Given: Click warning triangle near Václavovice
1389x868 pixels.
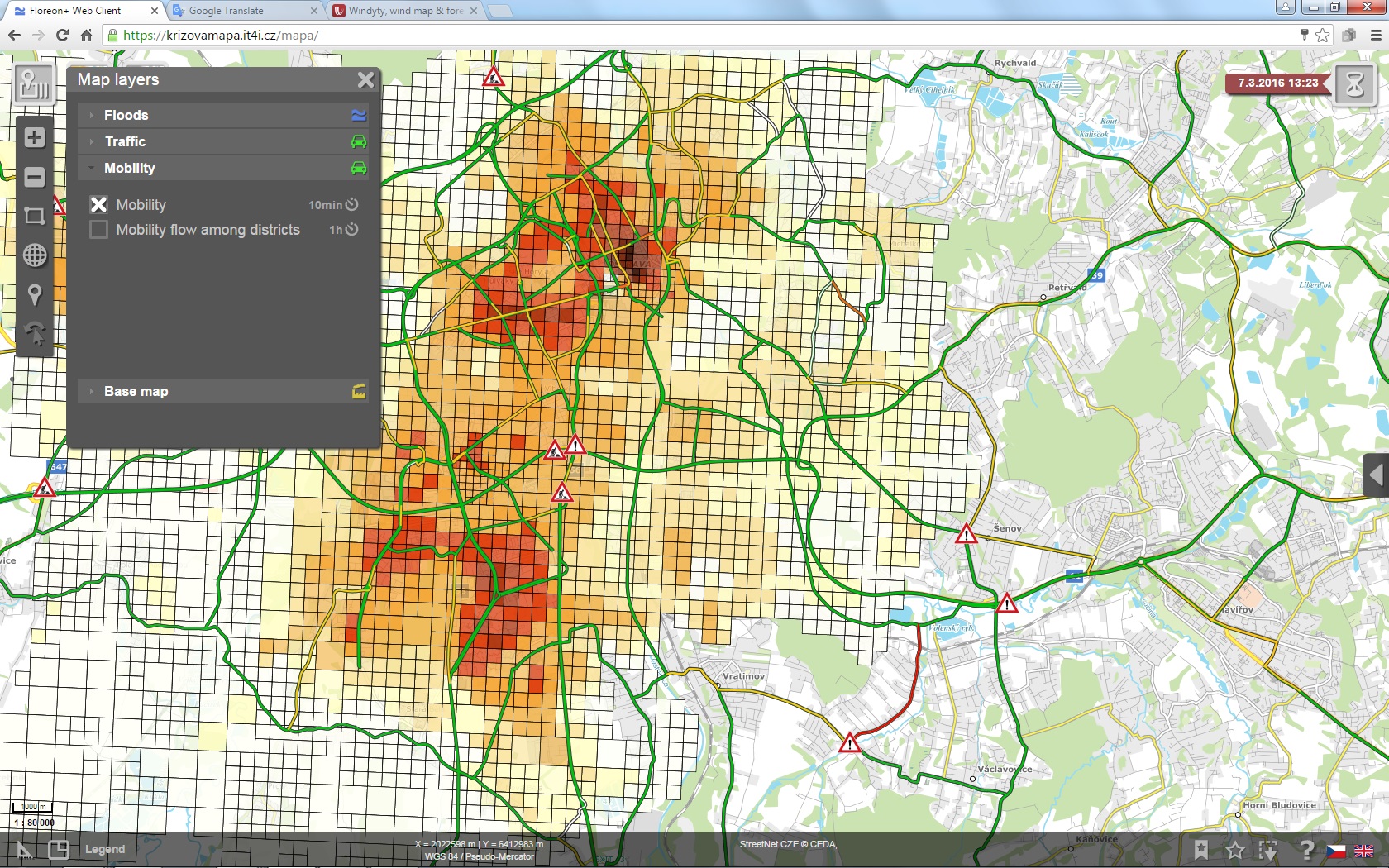Looking at the screenshot, I should point(850,742).
